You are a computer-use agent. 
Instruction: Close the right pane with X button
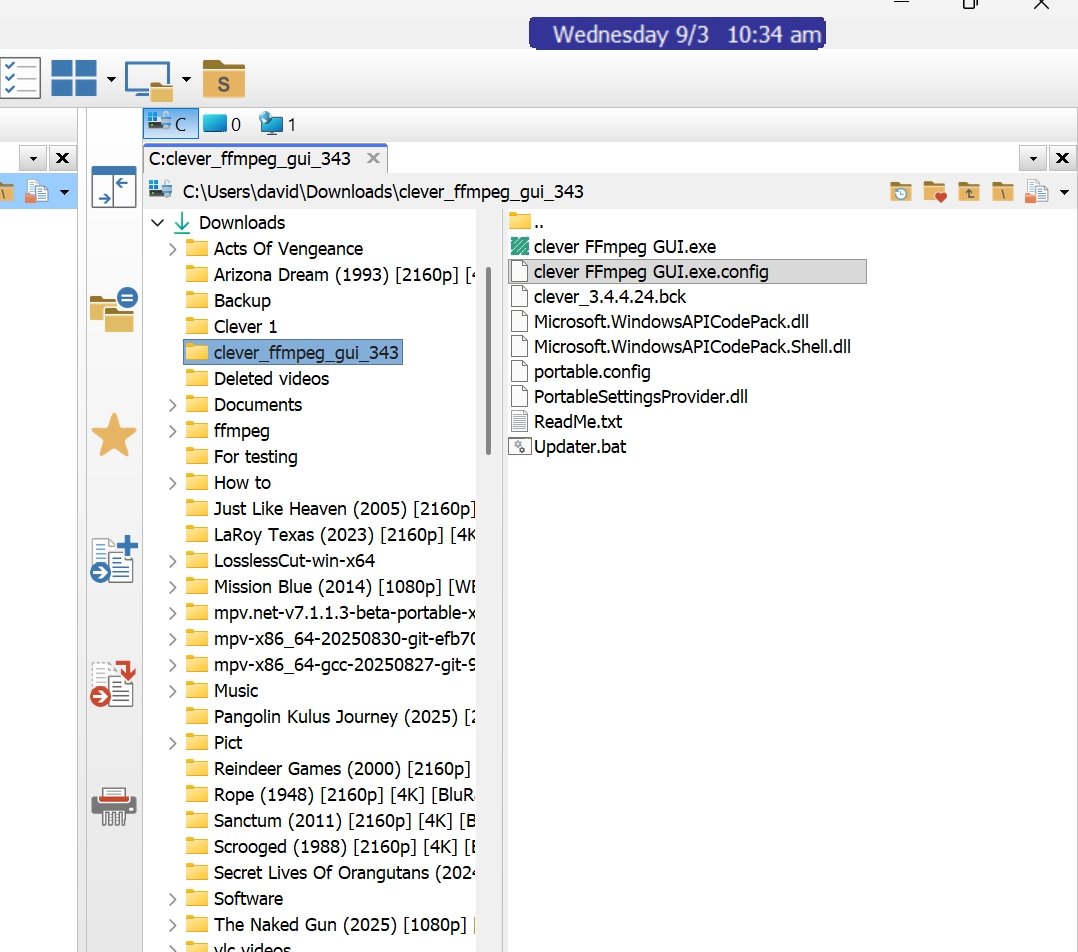click(1062, 158)
